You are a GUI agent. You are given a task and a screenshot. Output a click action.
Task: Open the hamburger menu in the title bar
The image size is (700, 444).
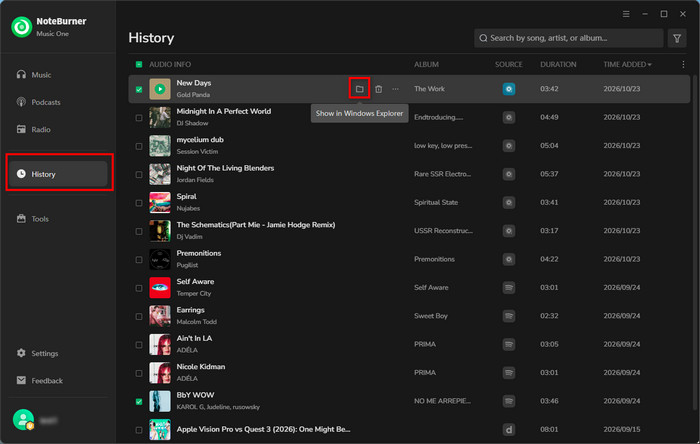(x=626, y=14)
